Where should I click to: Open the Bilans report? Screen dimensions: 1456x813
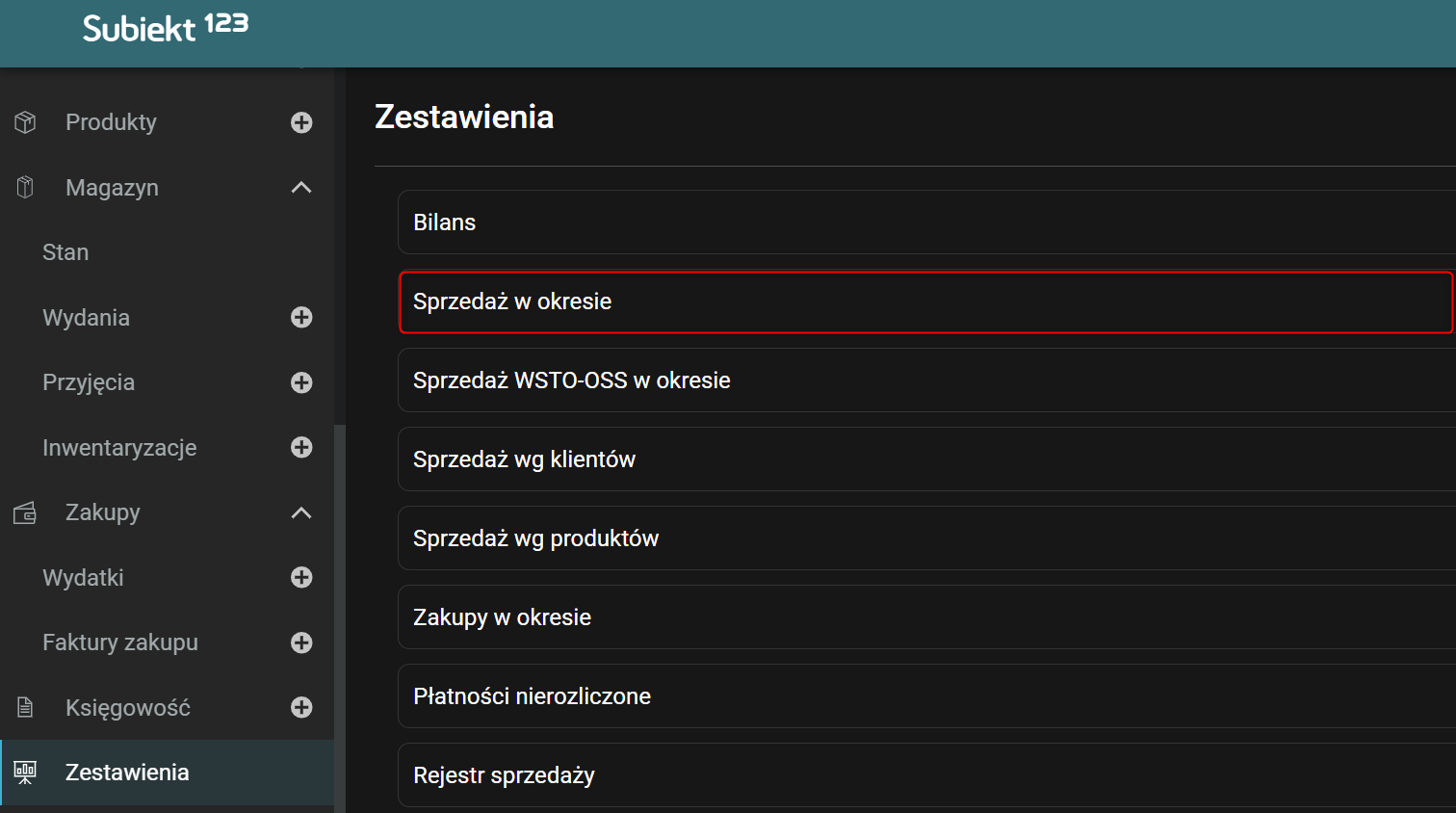[445, 222]
